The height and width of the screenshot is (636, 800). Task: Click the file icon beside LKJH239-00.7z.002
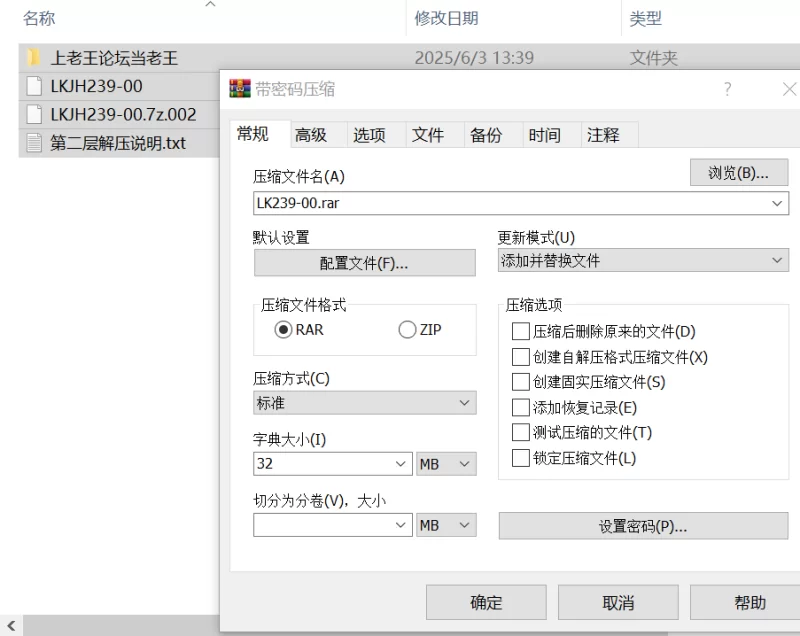[34, 114]
